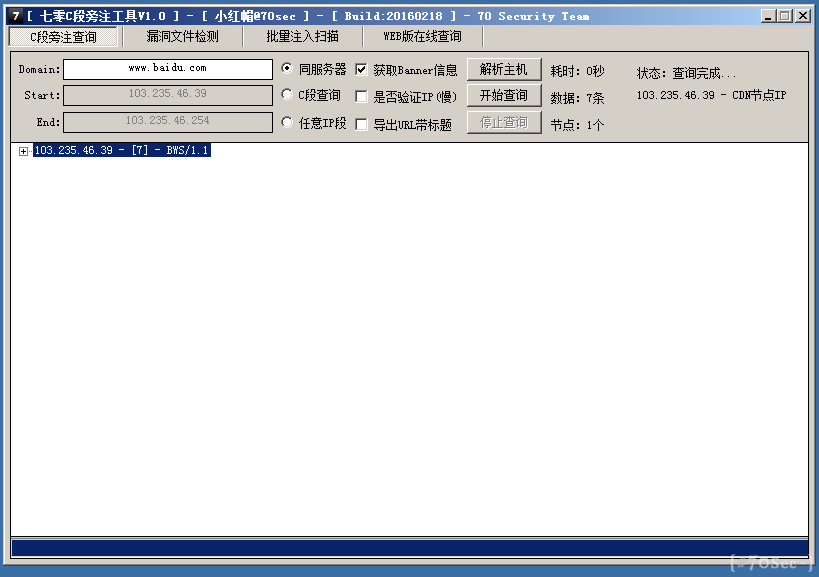Click the 停止查询 button
This screenshot has width=819, height=577.
[504, 123]
